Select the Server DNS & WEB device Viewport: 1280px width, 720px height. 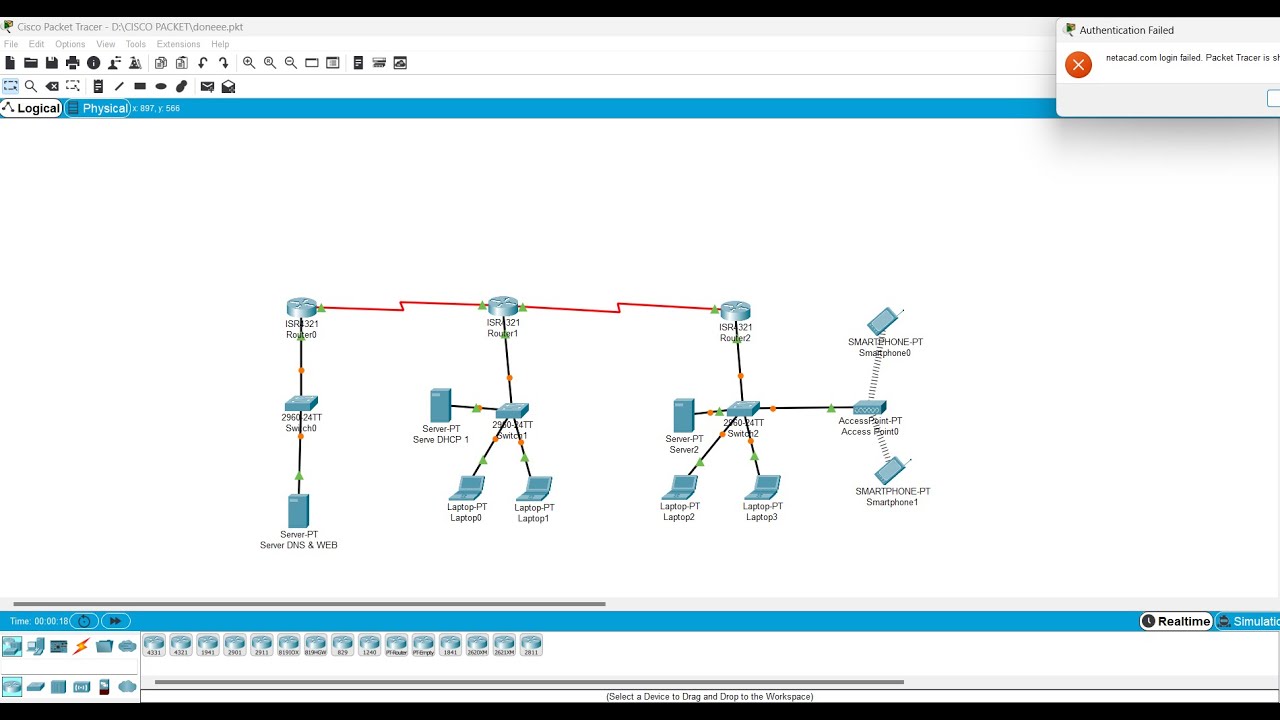[298, 511]
